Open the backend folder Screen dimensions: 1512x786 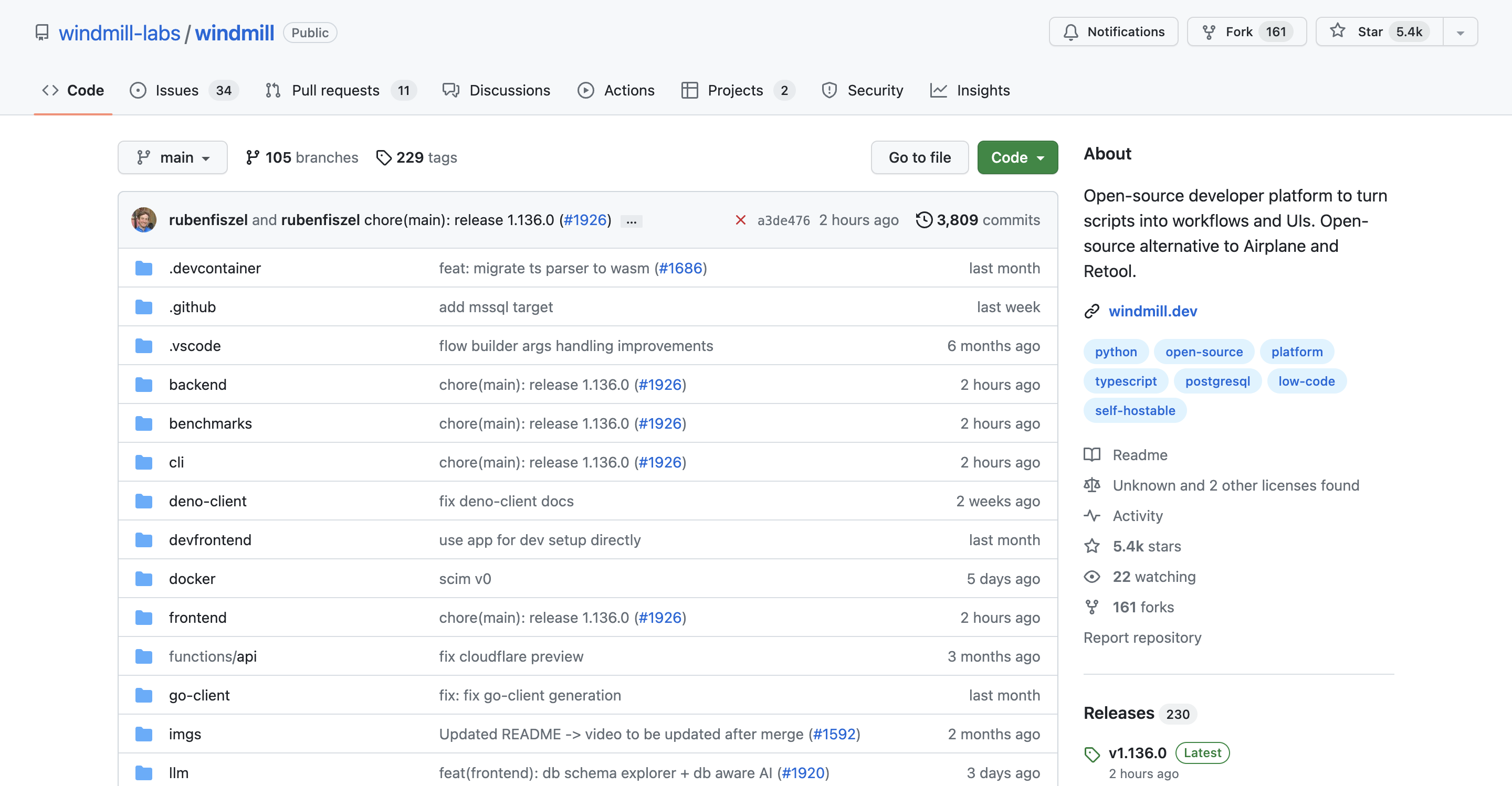pos(198,384)
